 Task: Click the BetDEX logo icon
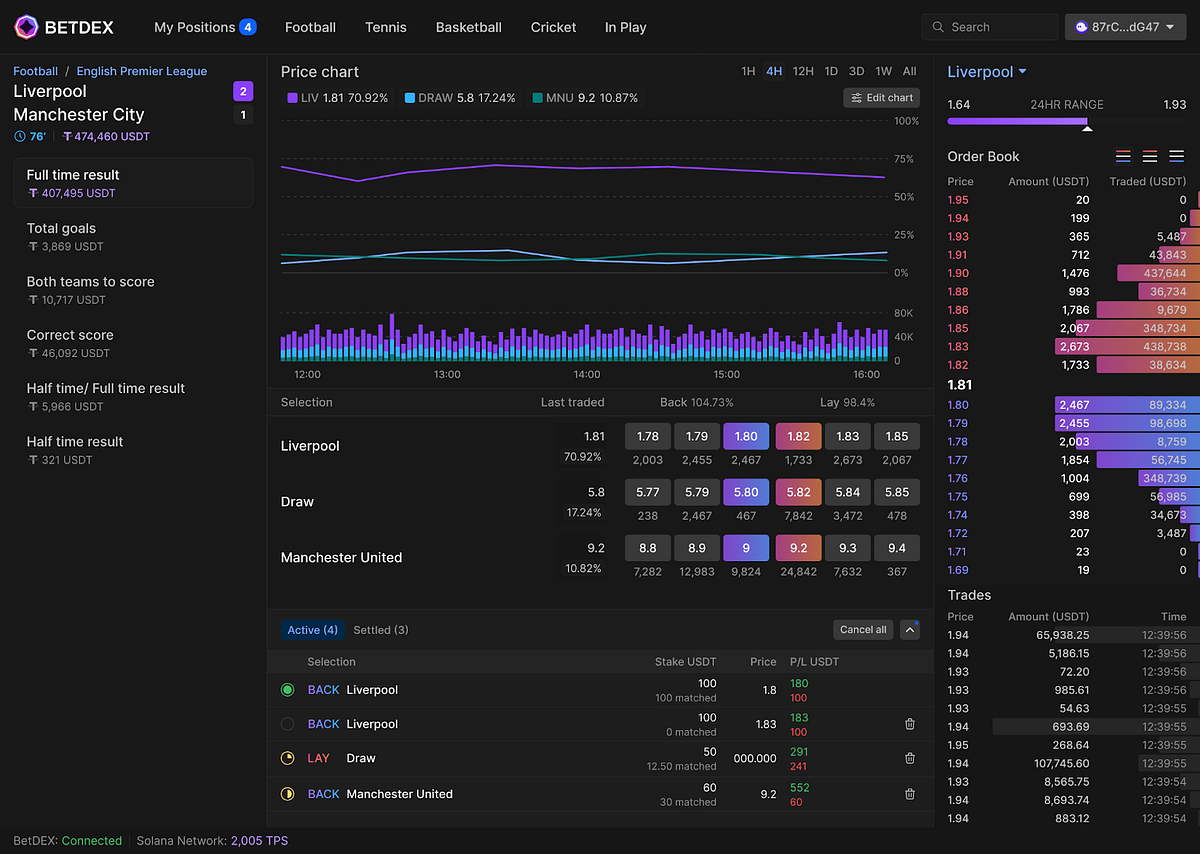coord(26,27)
